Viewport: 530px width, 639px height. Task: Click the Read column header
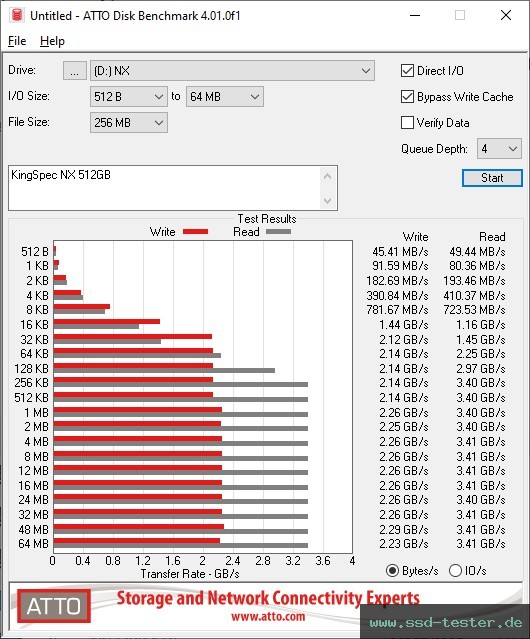492,237
